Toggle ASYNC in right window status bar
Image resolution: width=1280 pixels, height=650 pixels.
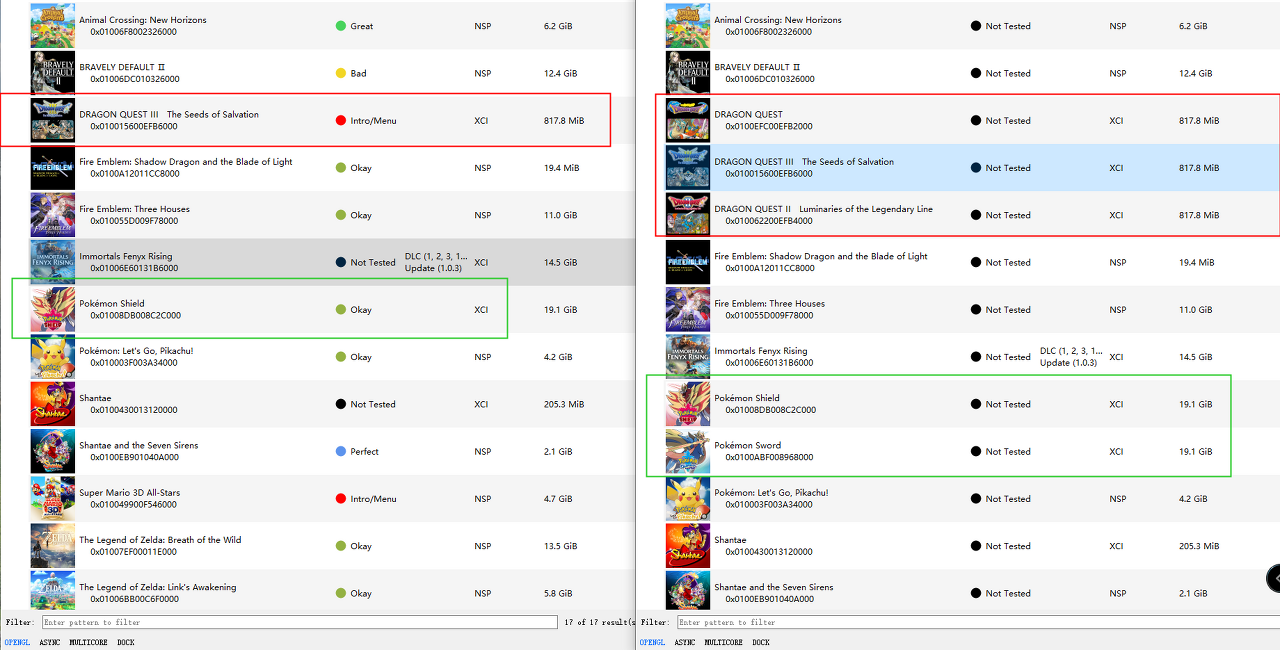pyautogui.click(x=685, y=642)
